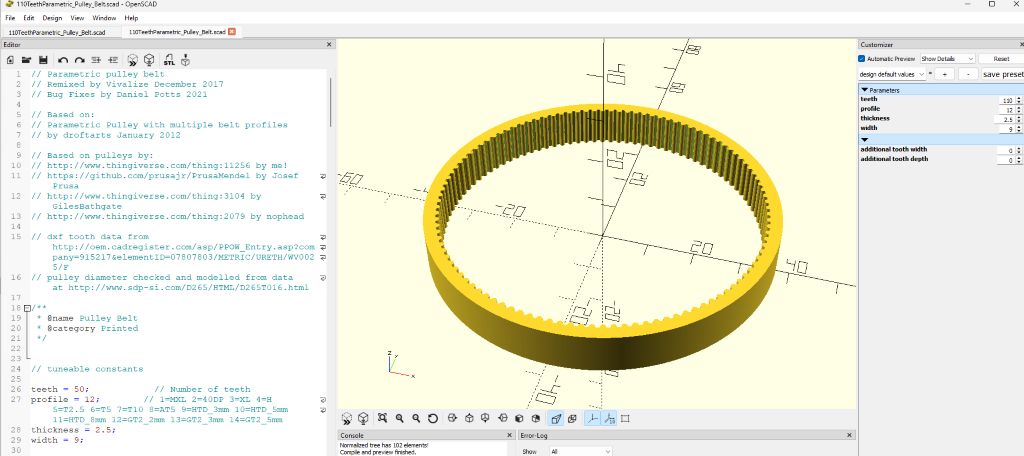This screenshot has height=456, width=1024.
Task: Run Preview from the editor toolbar
Action: pyautogui.click(x=133, y=60)
